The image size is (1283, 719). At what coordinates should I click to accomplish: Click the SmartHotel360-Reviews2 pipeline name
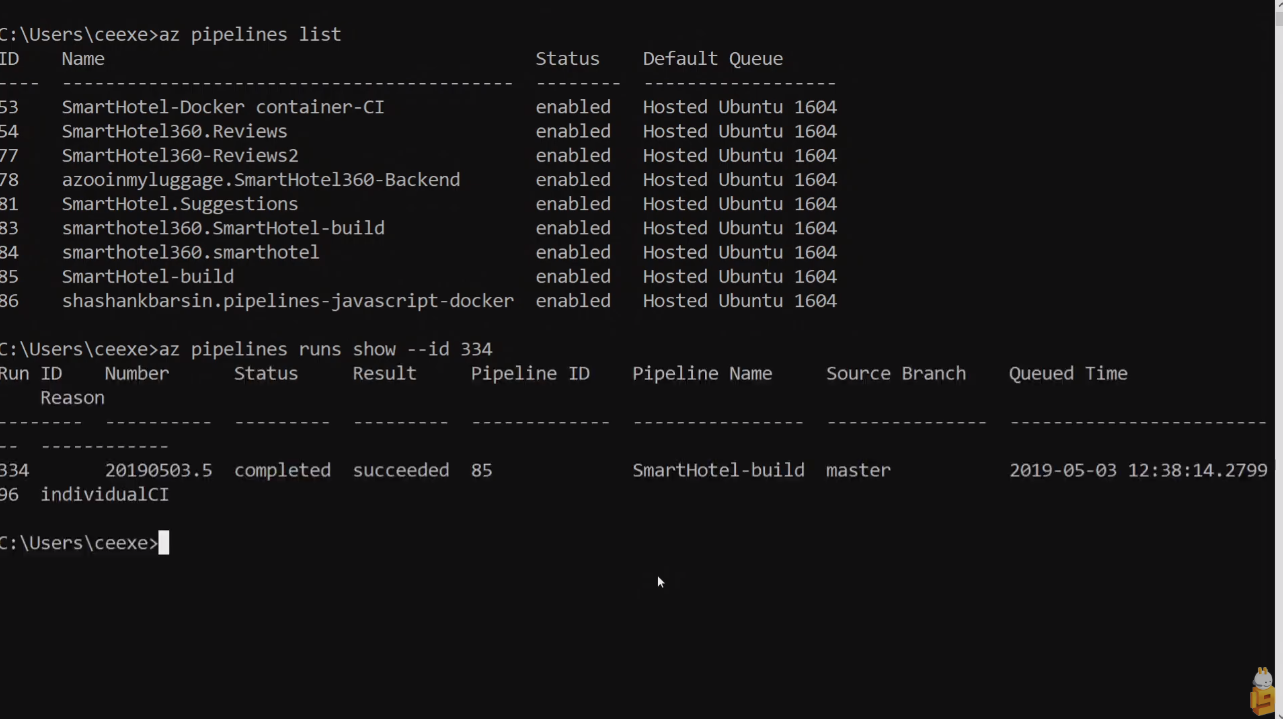[x=180, y=156]
